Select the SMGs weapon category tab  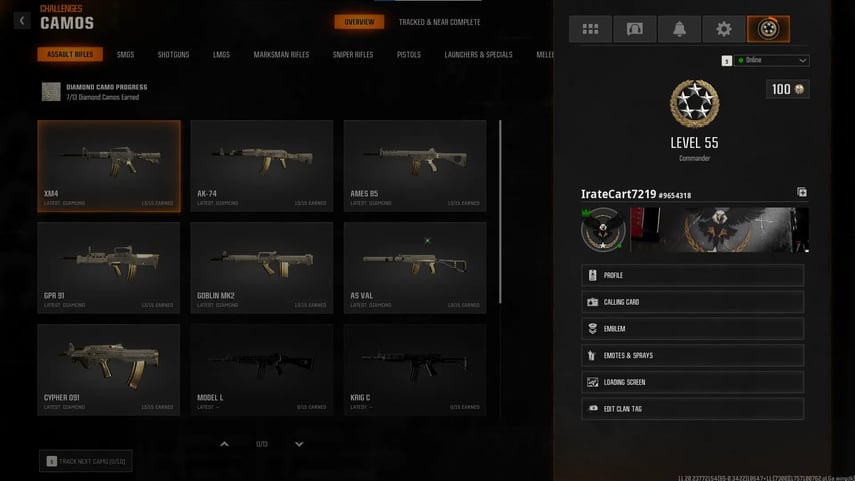coord(125,55)
